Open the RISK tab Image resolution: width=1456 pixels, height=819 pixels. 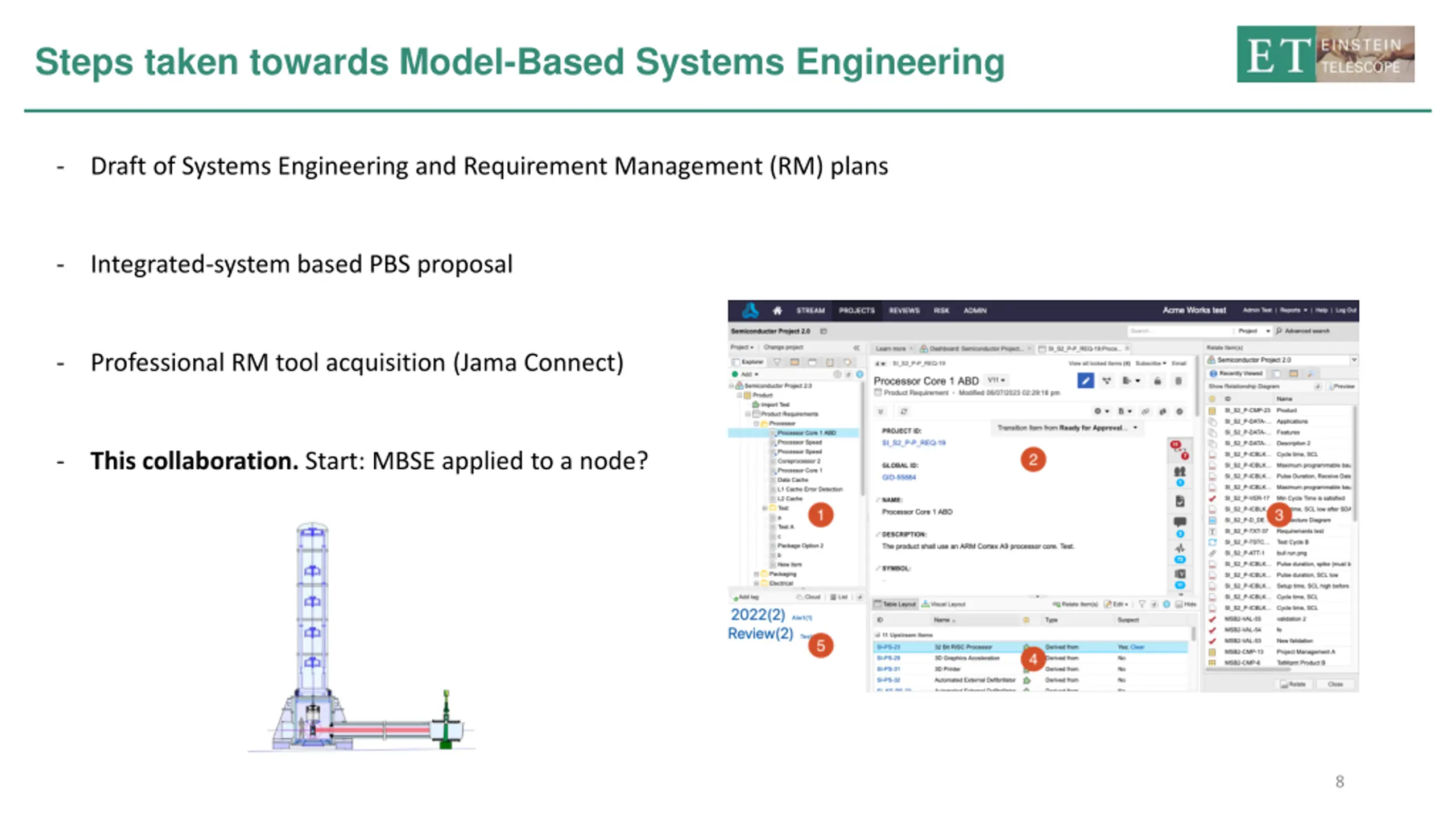point(941,311)
